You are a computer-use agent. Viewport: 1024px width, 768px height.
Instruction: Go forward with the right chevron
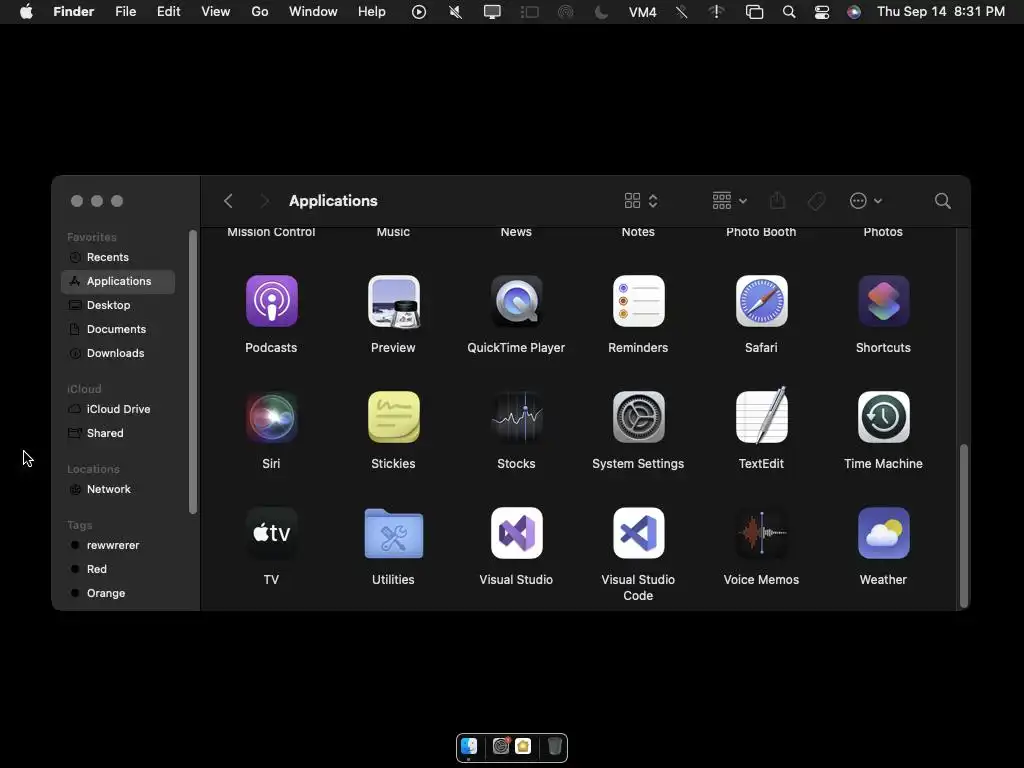point(264,201)
